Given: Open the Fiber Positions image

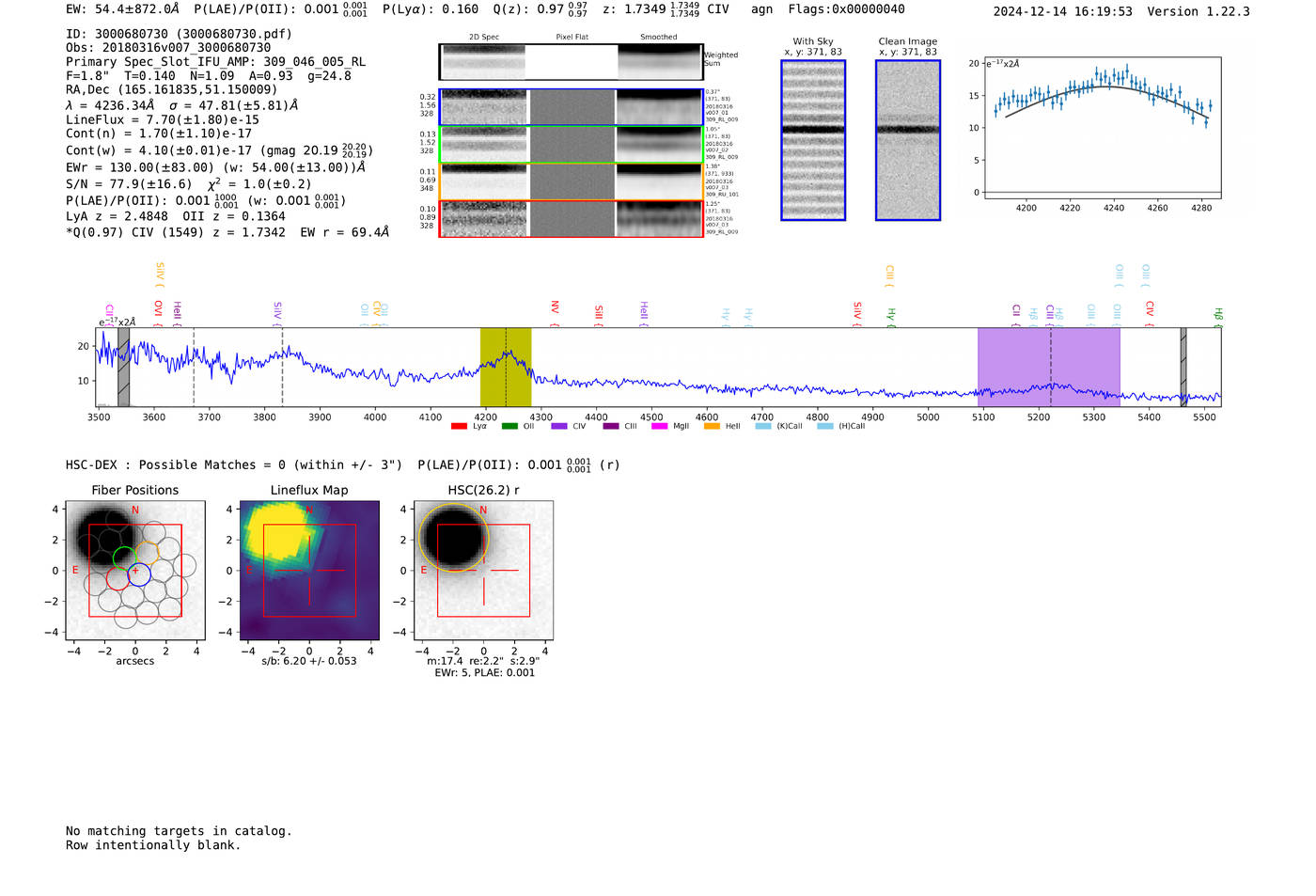Looking at the screenshot, I should pos(135,571).
